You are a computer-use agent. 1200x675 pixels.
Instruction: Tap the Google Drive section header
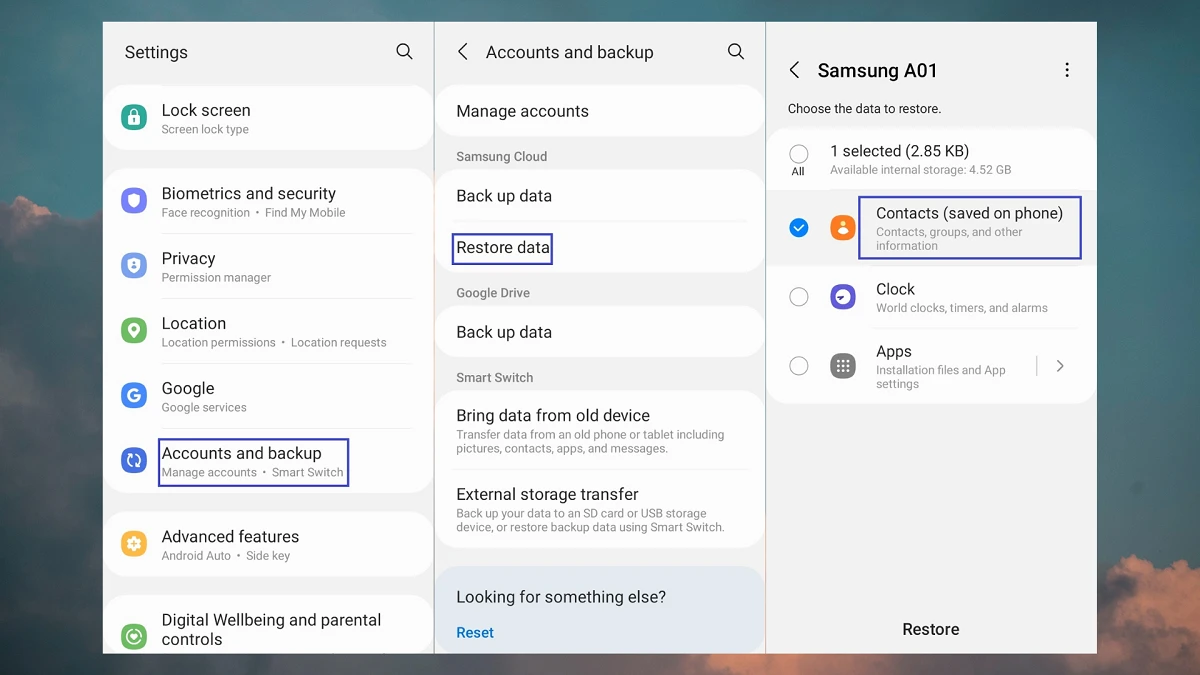tap(493, 293)
